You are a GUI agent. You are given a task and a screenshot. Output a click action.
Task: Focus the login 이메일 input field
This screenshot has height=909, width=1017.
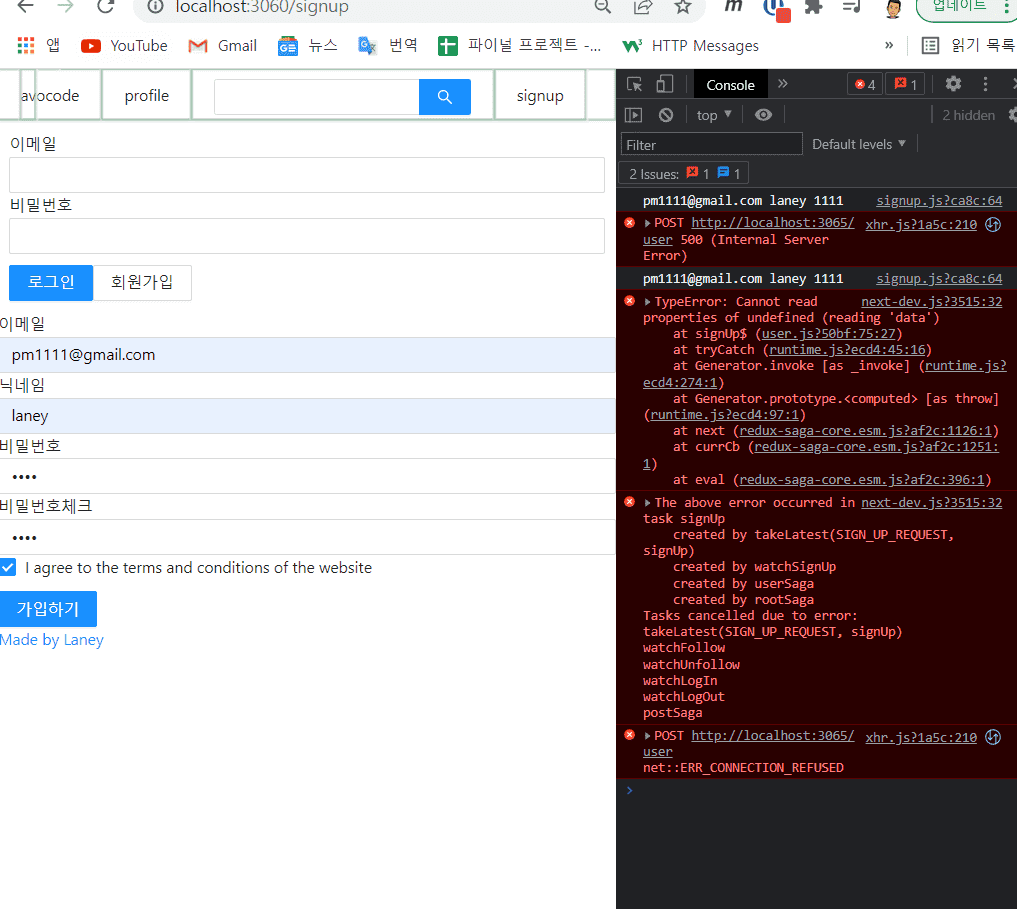pyautogui.click(x=307, y=175)
